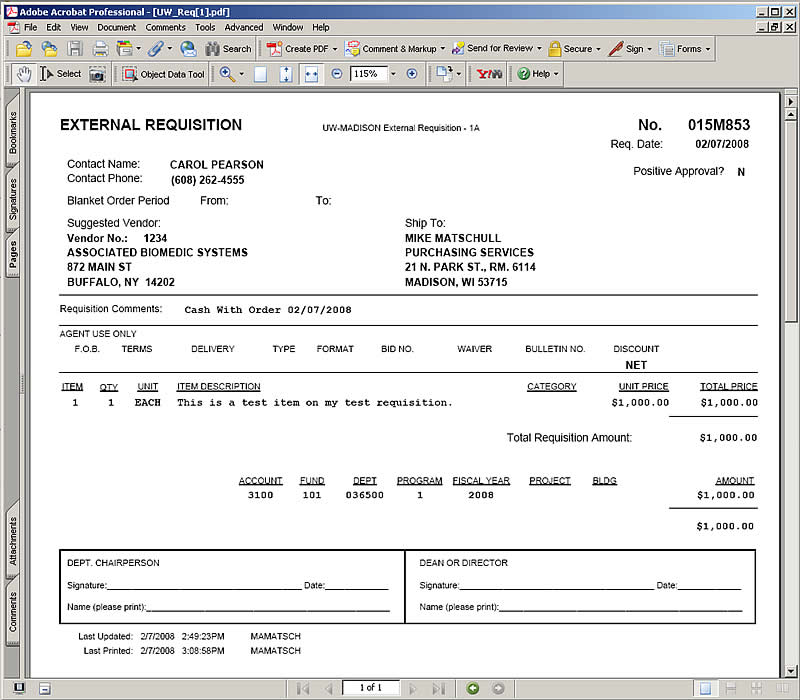Screen dimensions: 800x700
Task: Open the View menu
Action: tap(79, 28)
